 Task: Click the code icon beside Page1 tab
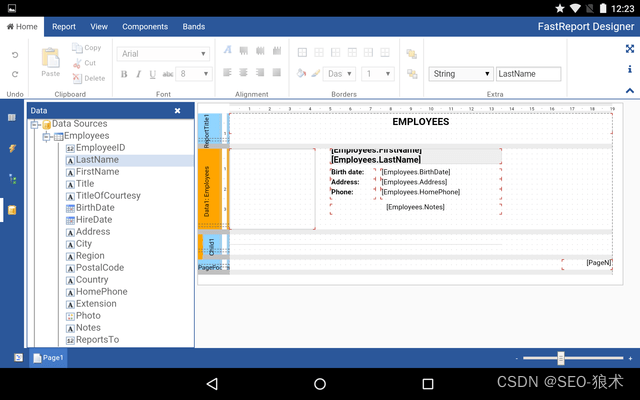[x=18, y=358]
